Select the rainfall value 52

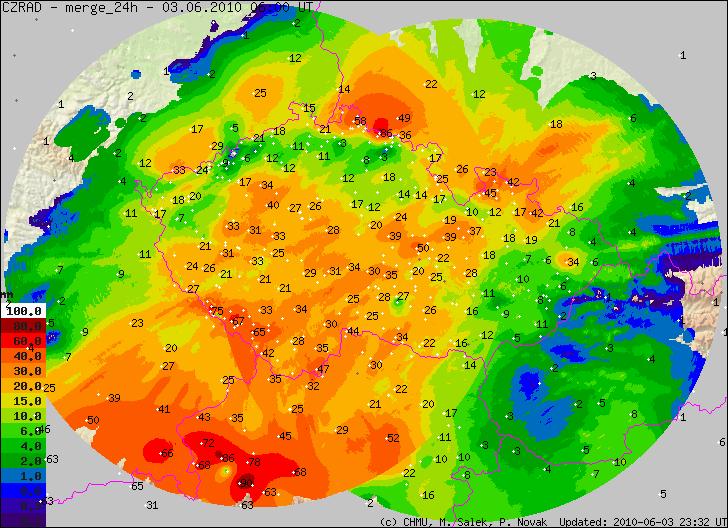(x=393, y=437)
